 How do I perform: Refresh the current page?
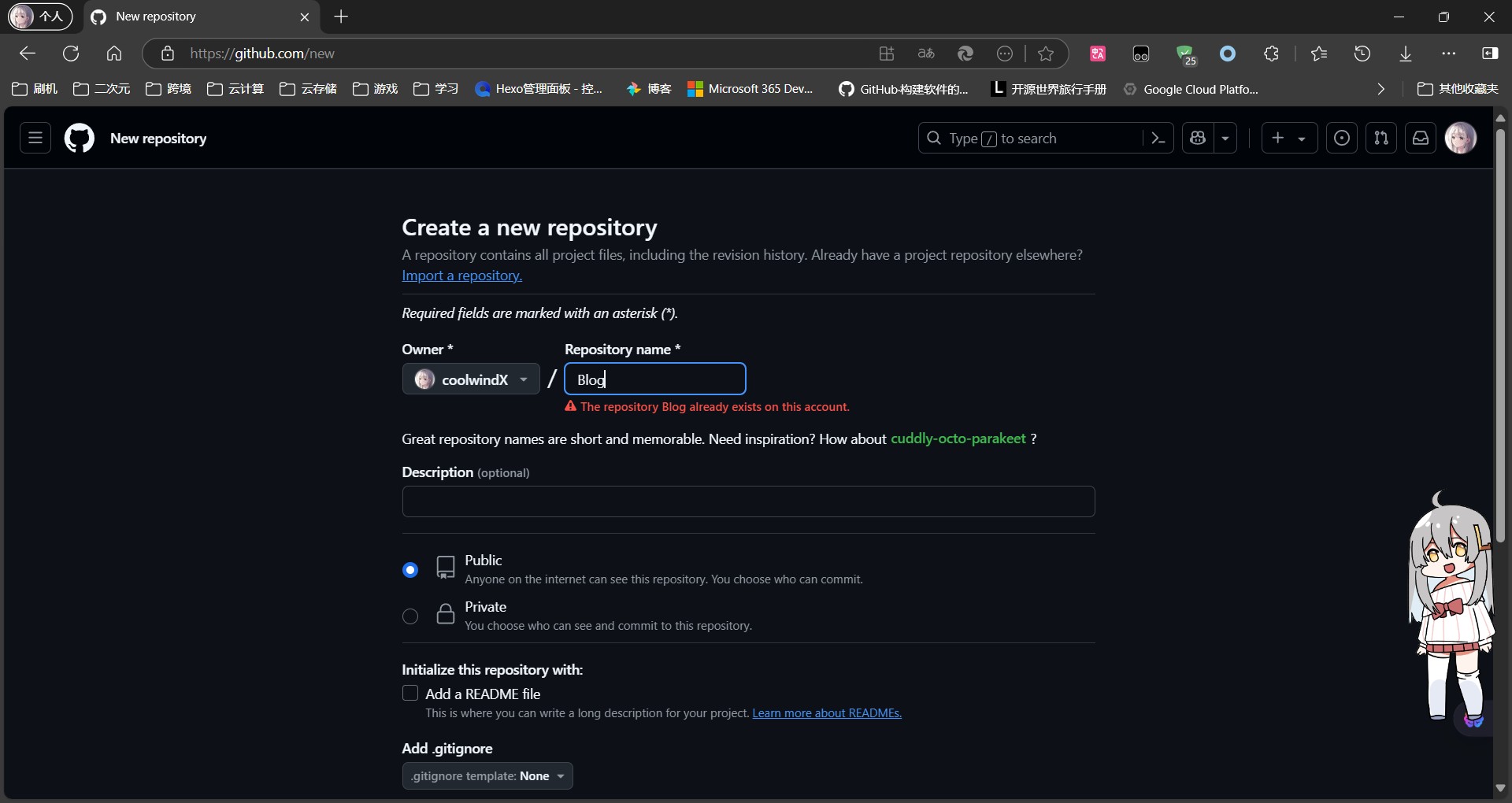point(71,54)
